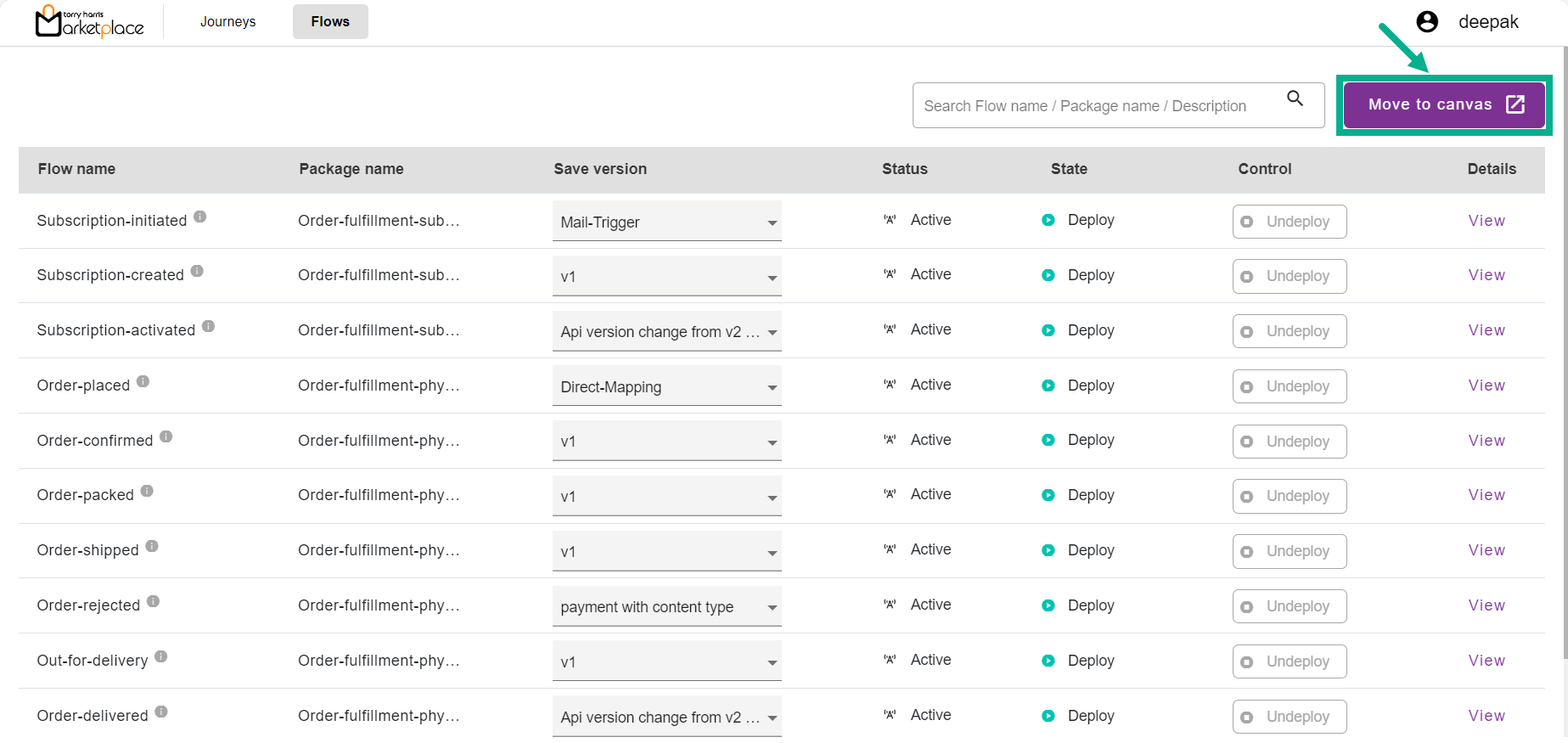
Task: Click the Torry Harris Marketplace logo
Action: [x=90, y=22]
